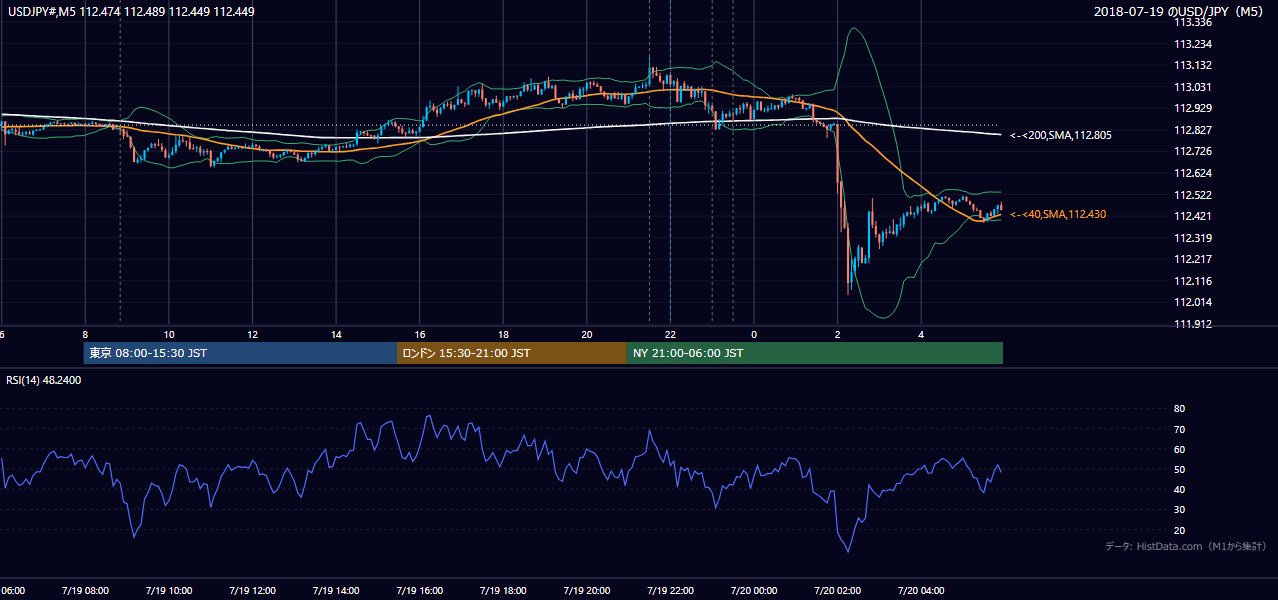1278x600 pixels.
Task: Click price level 112.421 on axis
Action: (1192, 216)
